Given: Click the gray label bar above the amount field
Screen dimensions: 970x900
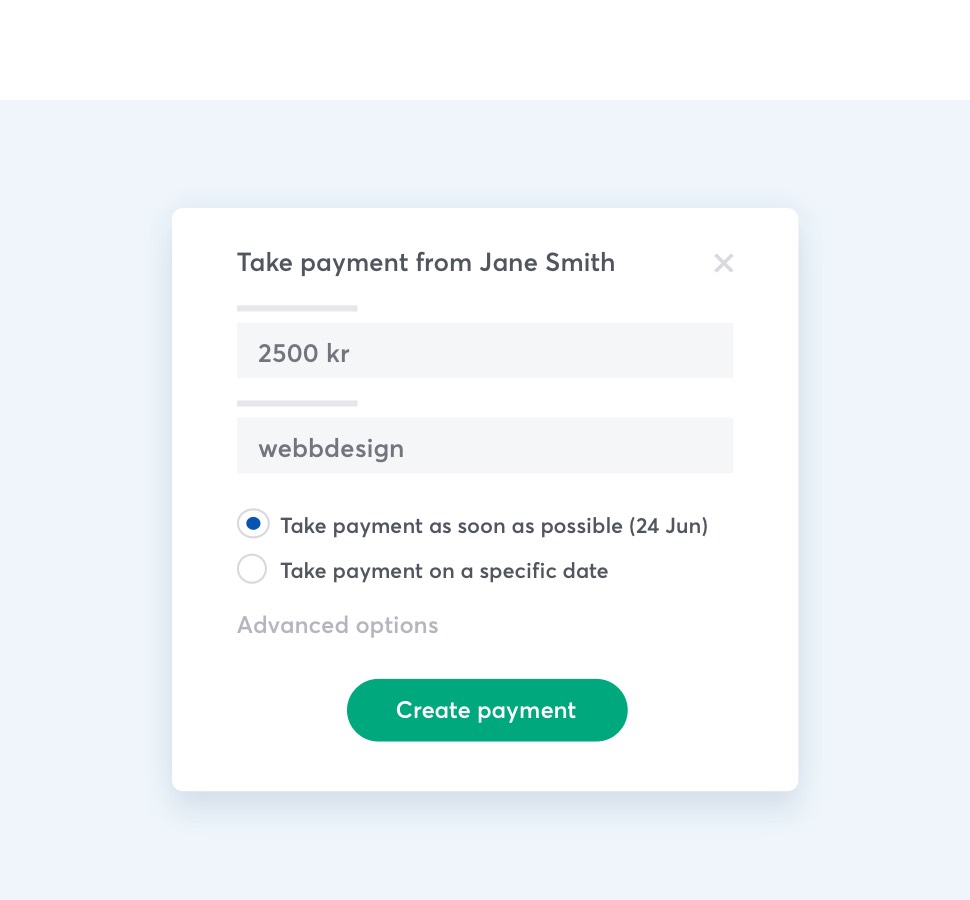Looking at the screenshot, I should (297, 308).
